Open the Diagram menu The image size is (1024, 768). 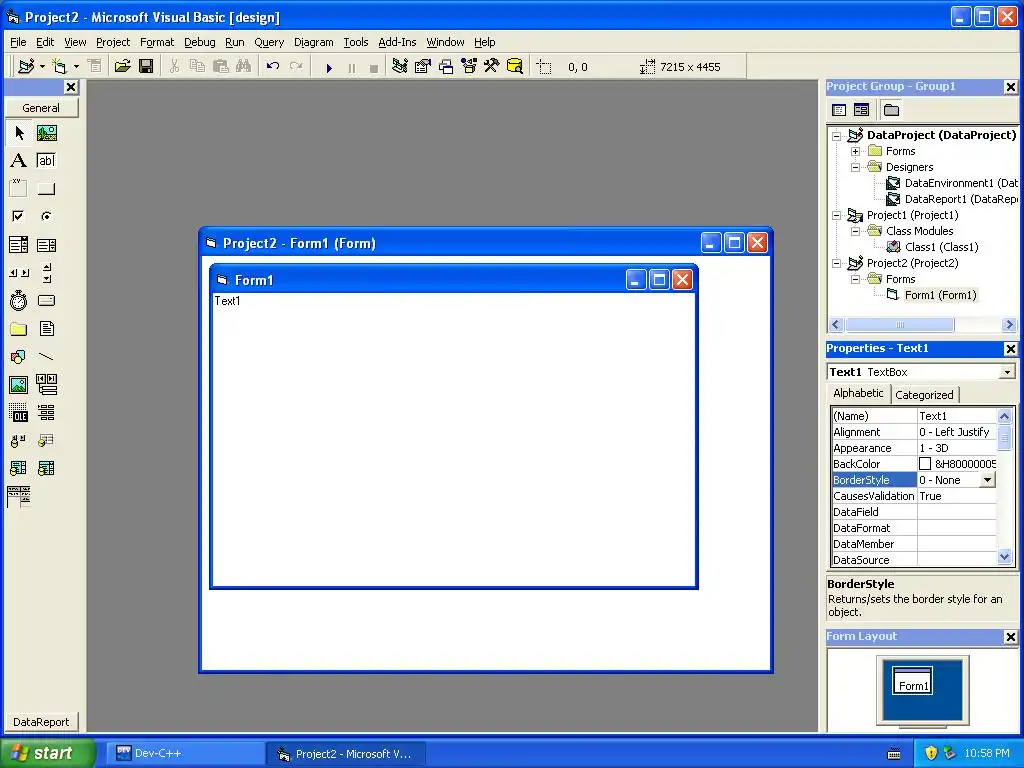coord(313,42)
